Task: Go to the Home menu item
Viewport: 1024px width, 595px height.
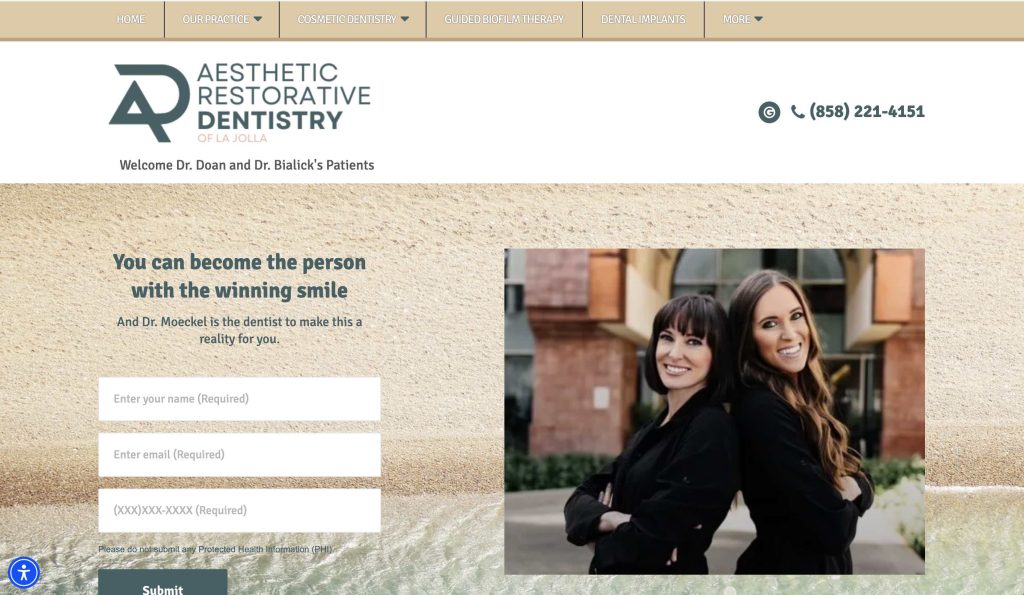Action: pos(131,19)
